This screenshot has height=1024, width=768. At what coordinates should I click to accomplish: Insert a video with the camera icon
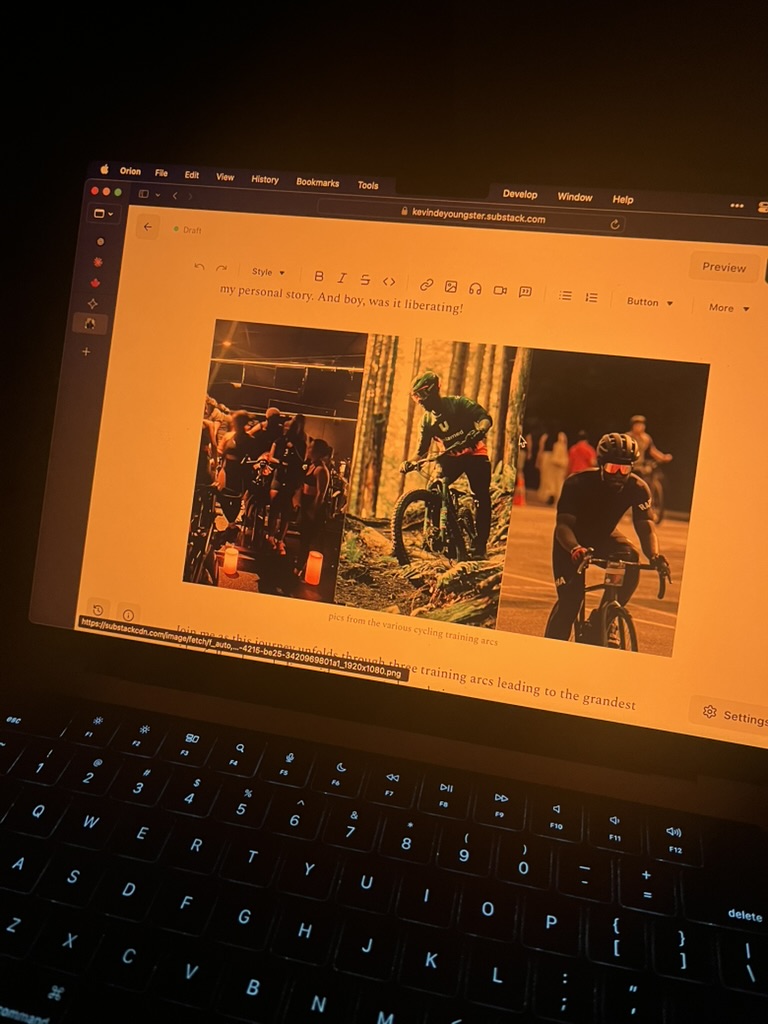500,291
